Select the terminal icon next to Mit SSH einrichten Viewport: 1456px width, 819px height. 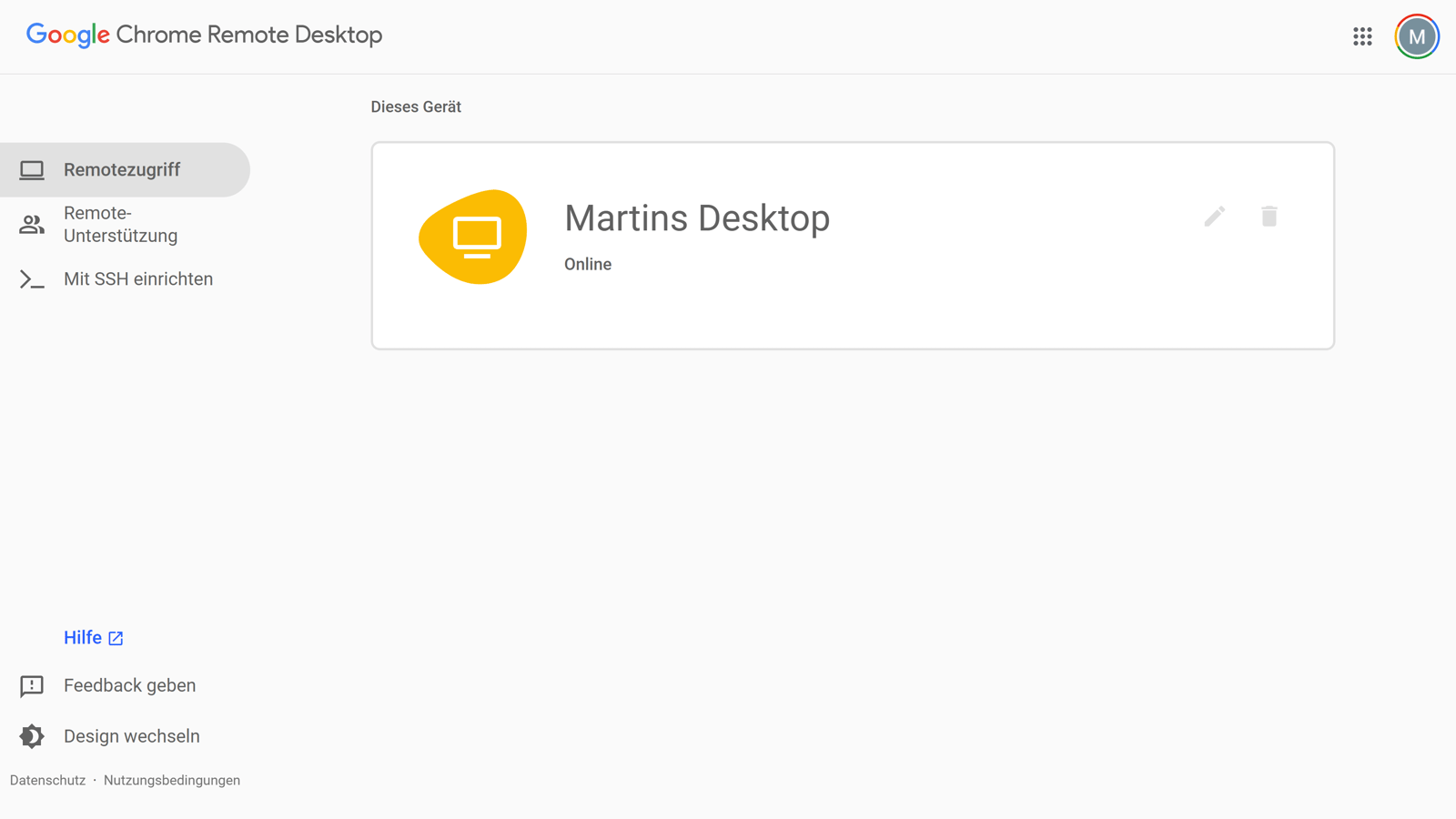(31, 279)
